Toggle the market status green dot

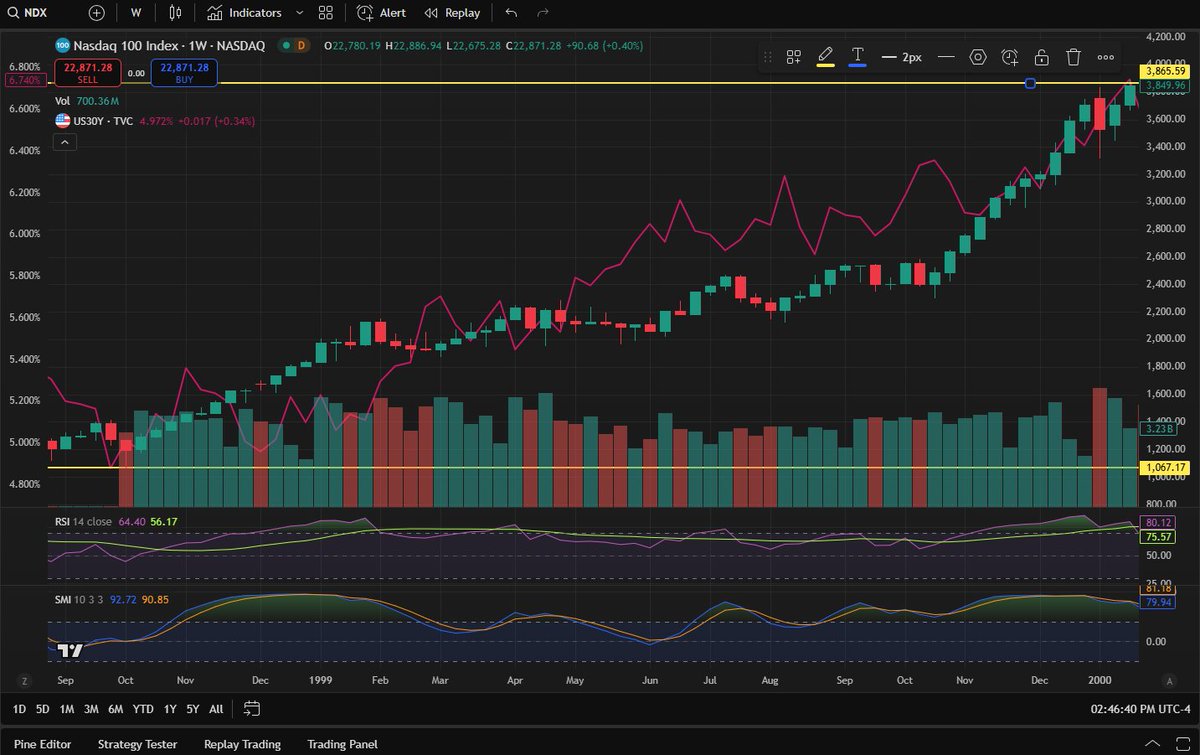click(285, 45)
